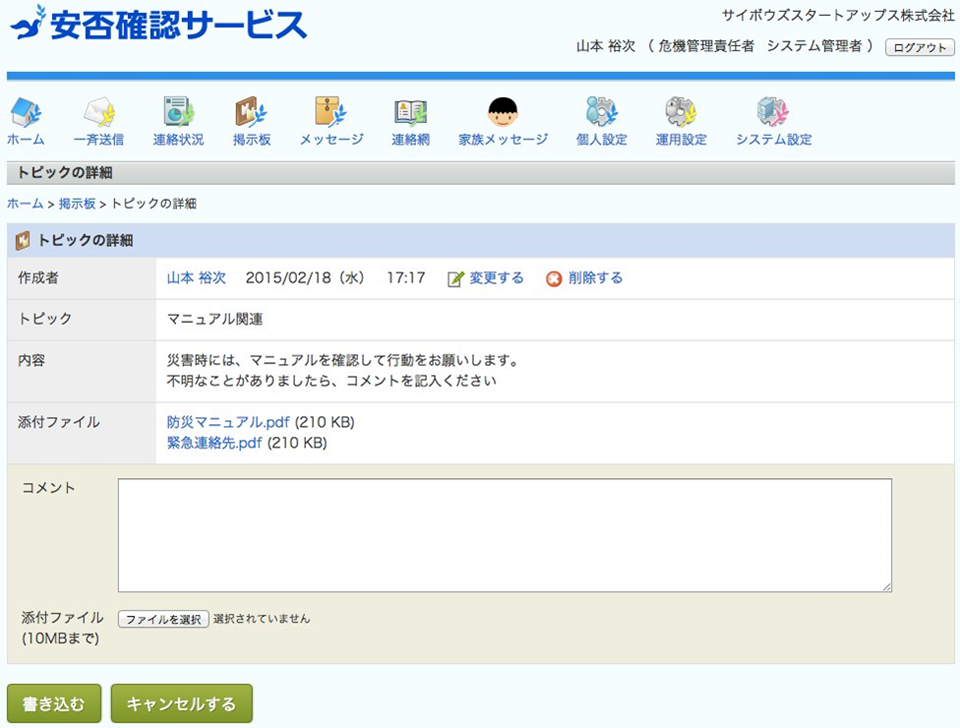Open the 一斉送信 envelope icon

(x=99, y=111)
